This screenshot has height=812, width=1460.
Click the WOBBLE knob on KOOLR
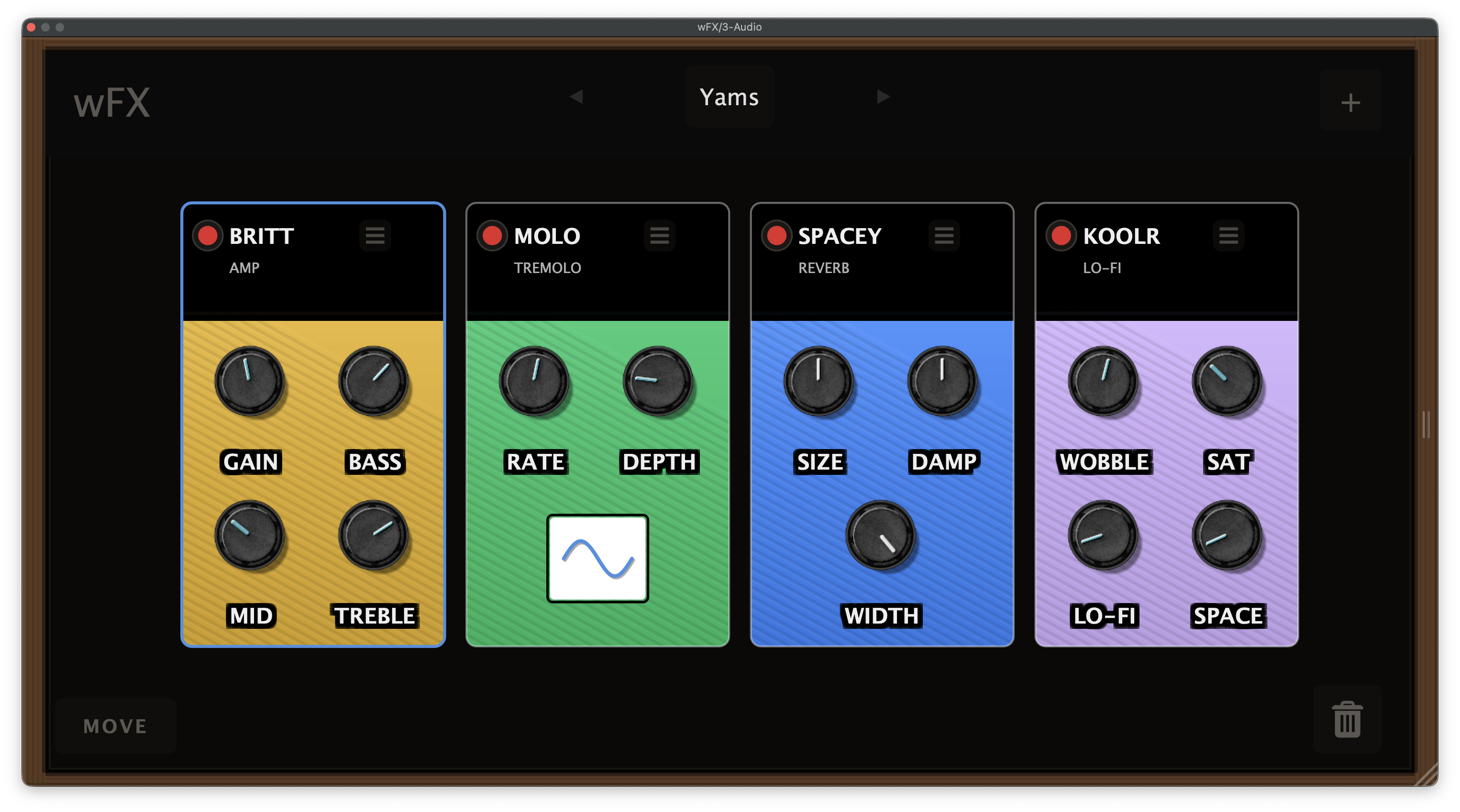[x=1103, y=381]
